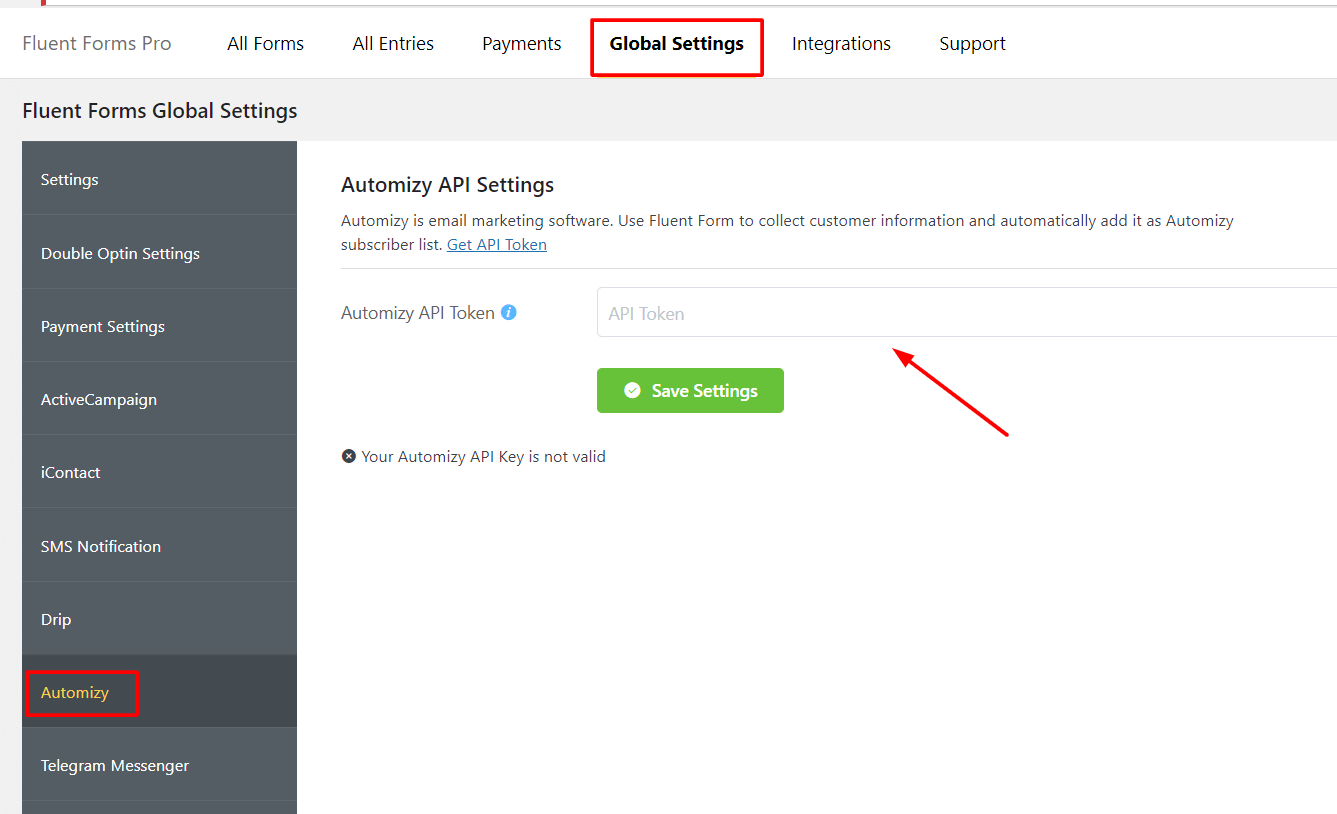This screenshot has height=814, width=1337.
Task: Open the Settings sidebar item
Action: tap(160, 179)
